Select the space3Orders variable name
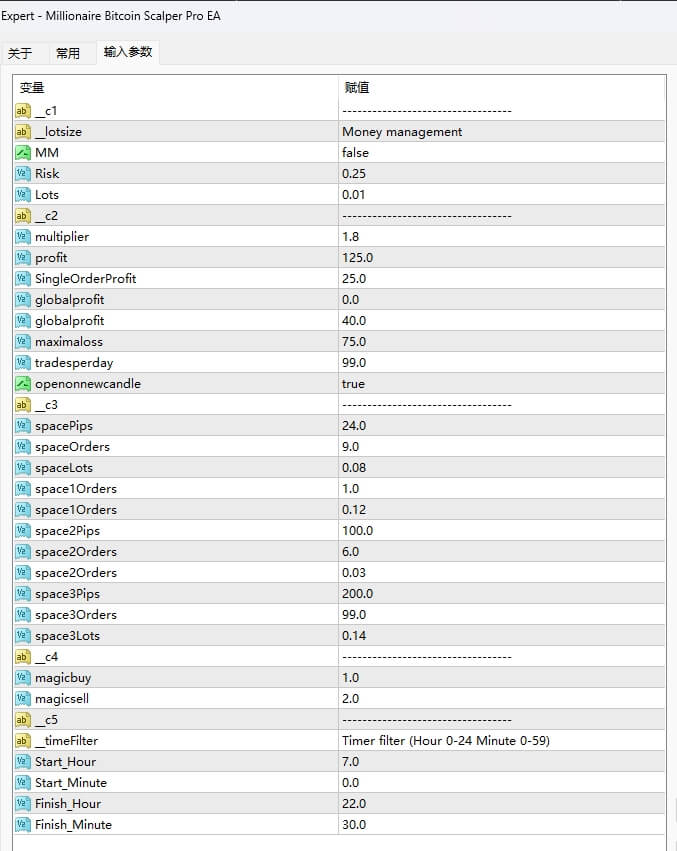Viewport: 677px width, 851px height. click(x=76, y=615)
